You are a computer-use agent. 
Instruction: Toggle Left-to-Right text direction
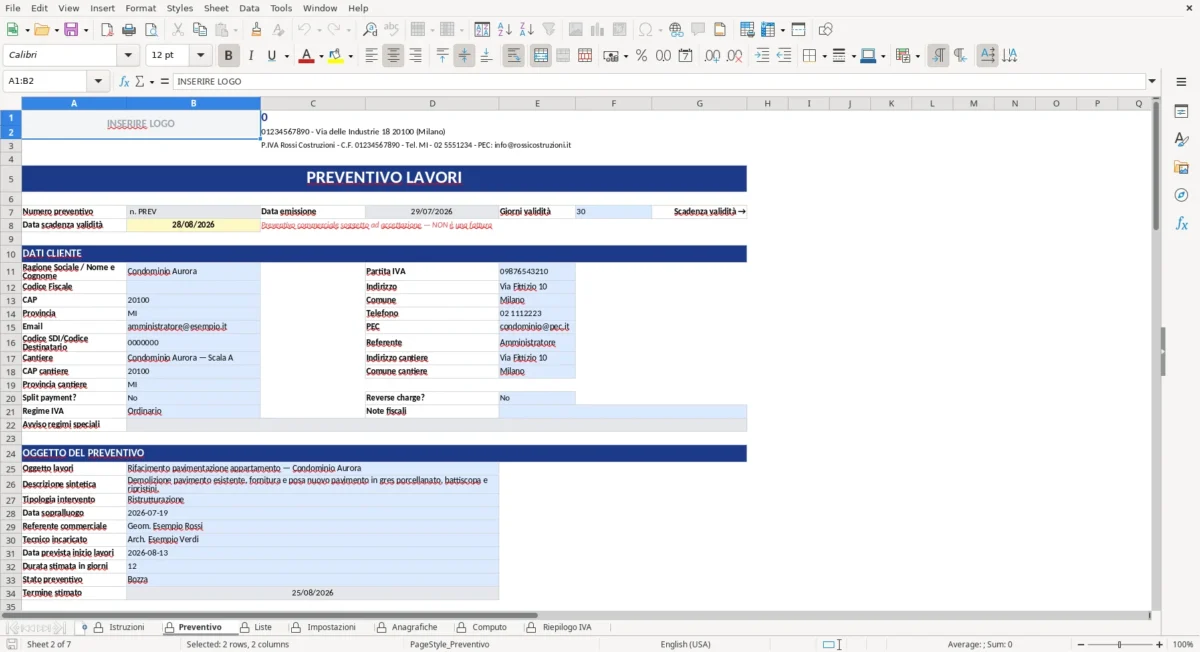[x=938, y=56]
